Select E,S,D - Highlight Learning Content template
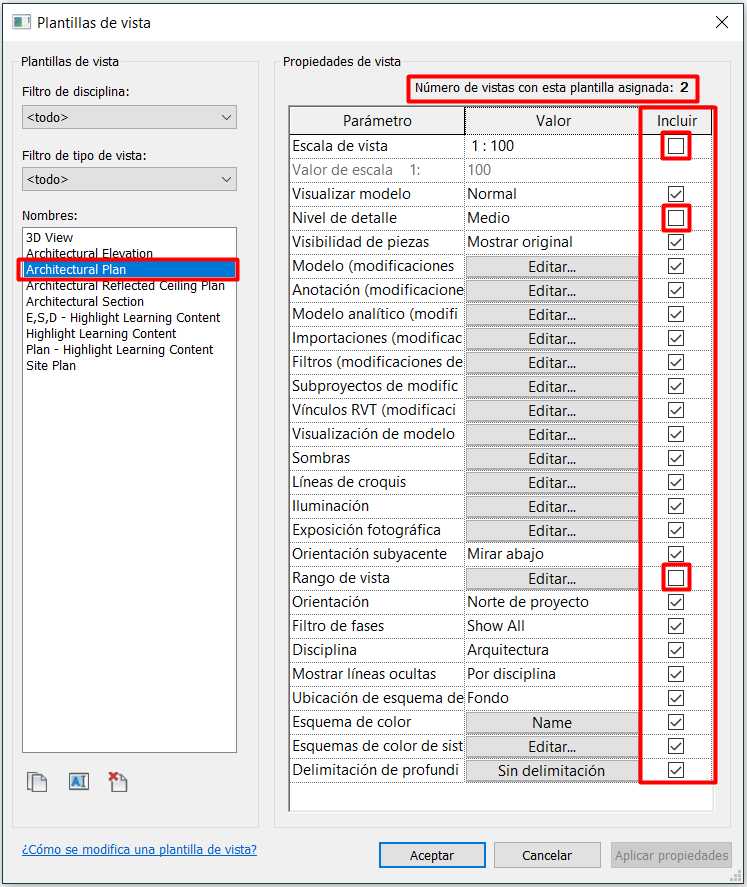 point(129,317)
